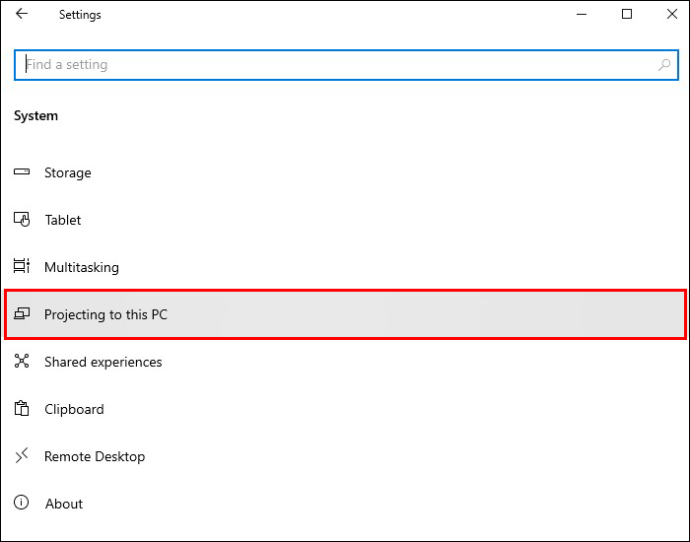
Task: Open Shared experiences settings
Action: 103,362
